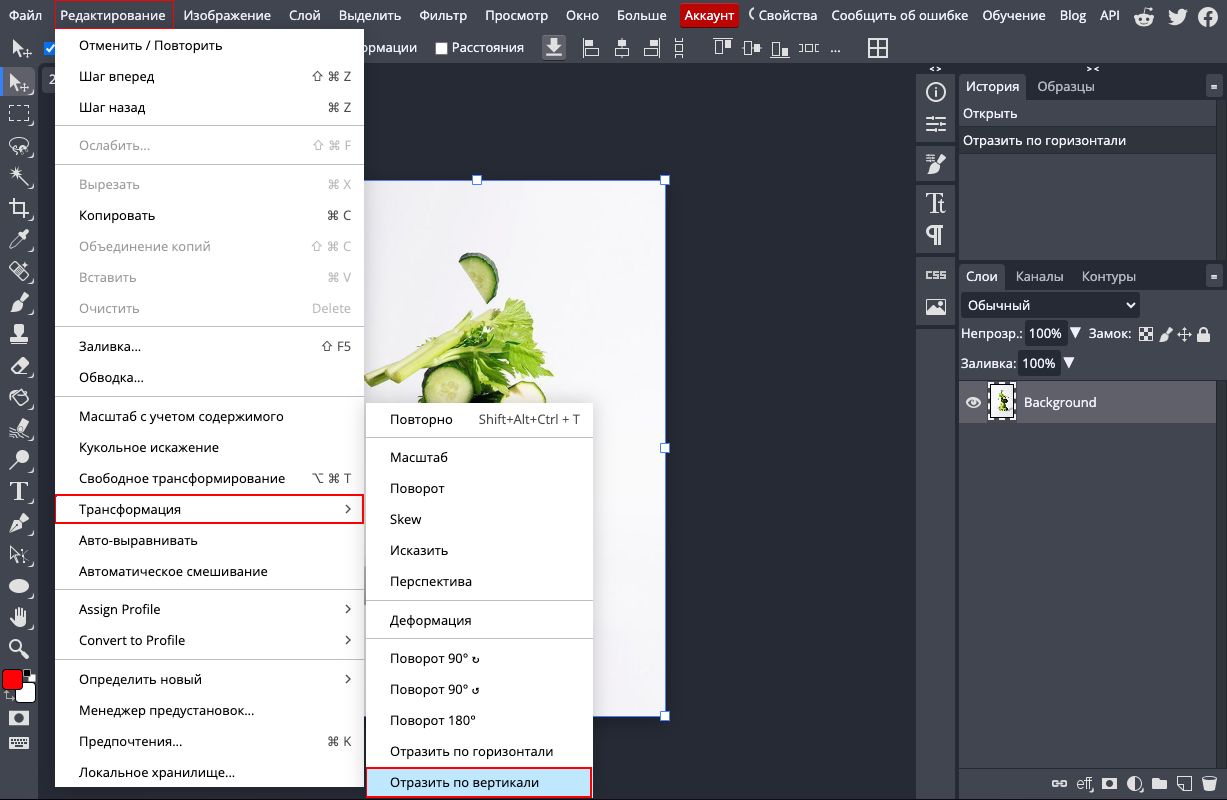This screenshot has width=1227, height=800.
Task: Switch to the Каналы tab
Action: point(1039,277)
